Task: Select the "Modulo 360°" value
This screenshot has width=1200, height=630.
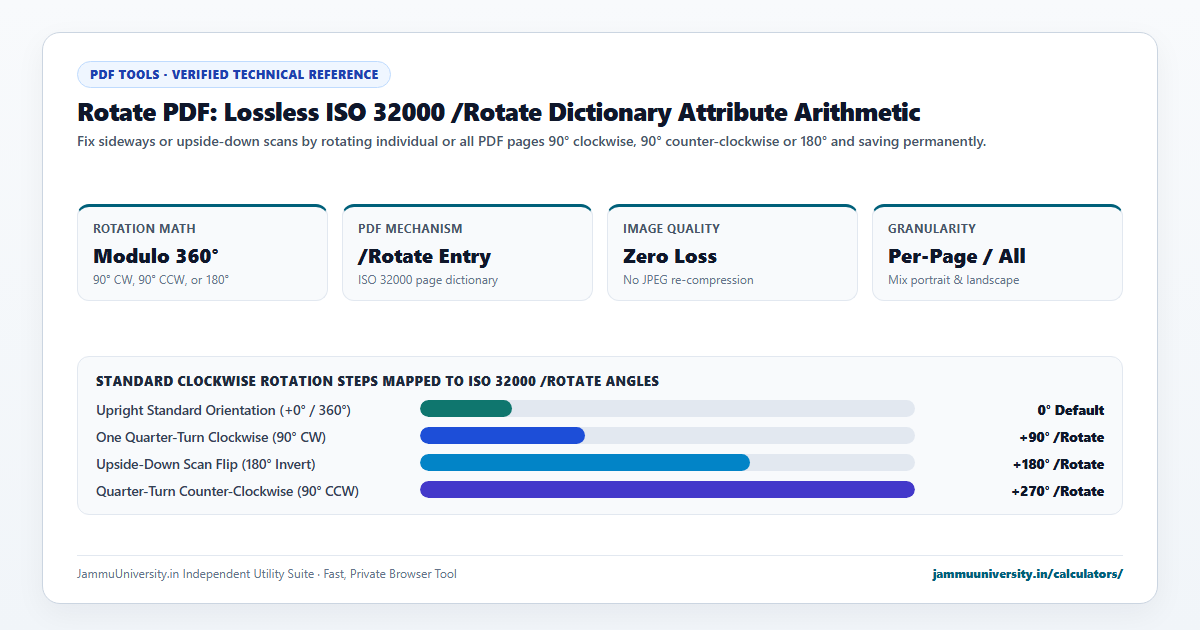Action: tap(156, 256)
